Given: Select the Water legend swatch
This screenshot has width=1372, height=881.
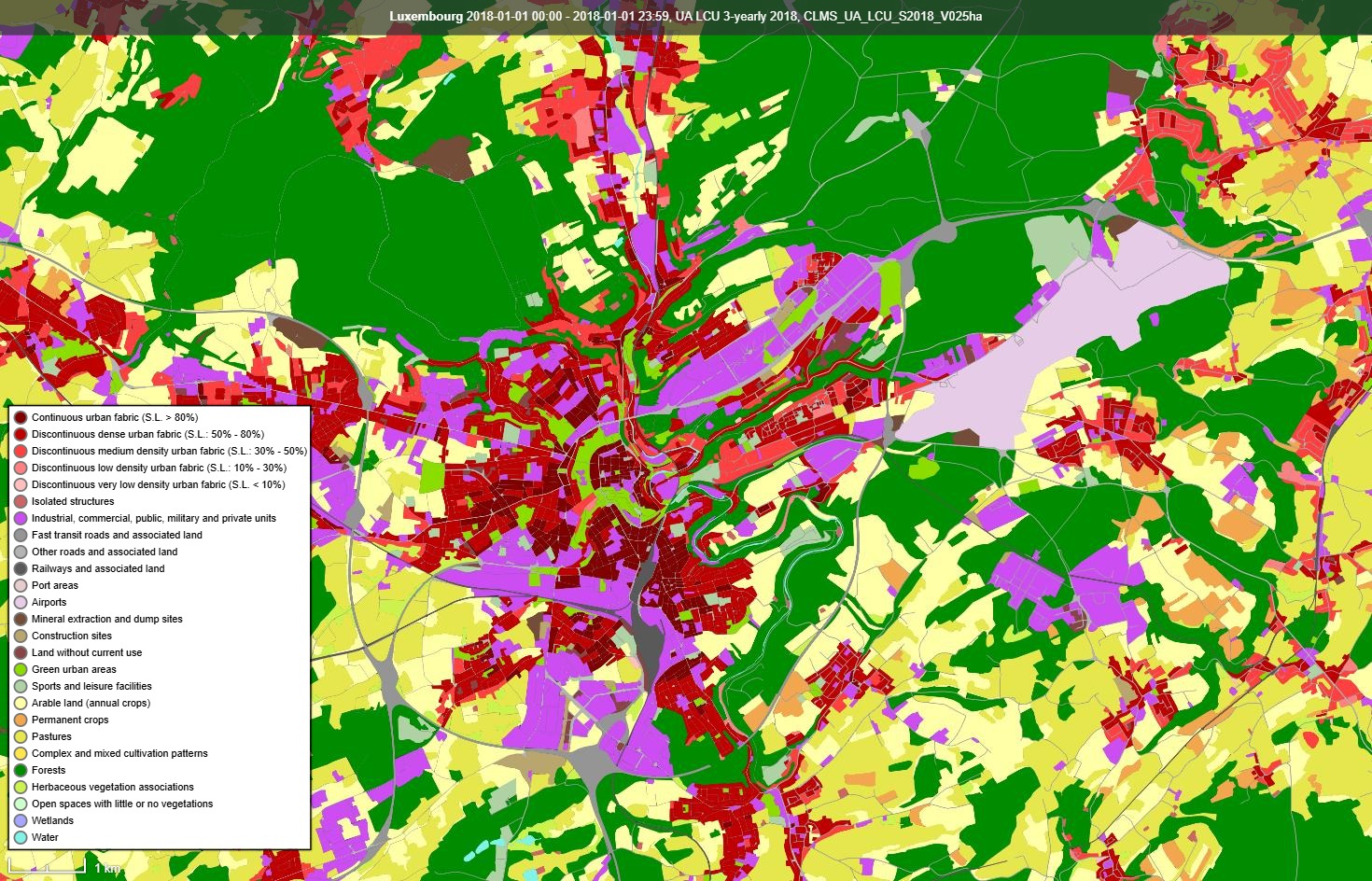Looking at the screenshot, I should [21, 837].
